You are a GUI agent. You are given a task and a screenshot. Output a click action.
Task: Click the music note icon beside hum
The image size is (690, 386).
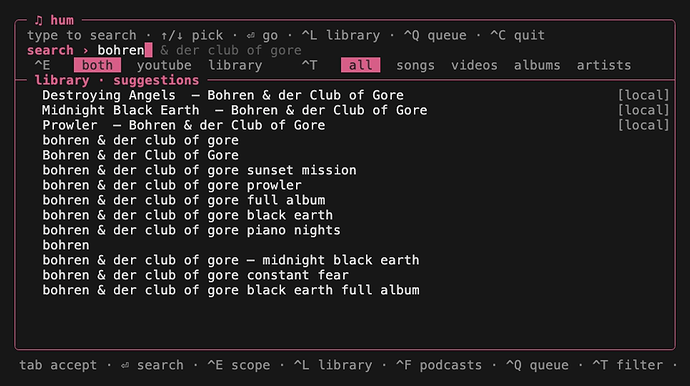coord(39,20)
